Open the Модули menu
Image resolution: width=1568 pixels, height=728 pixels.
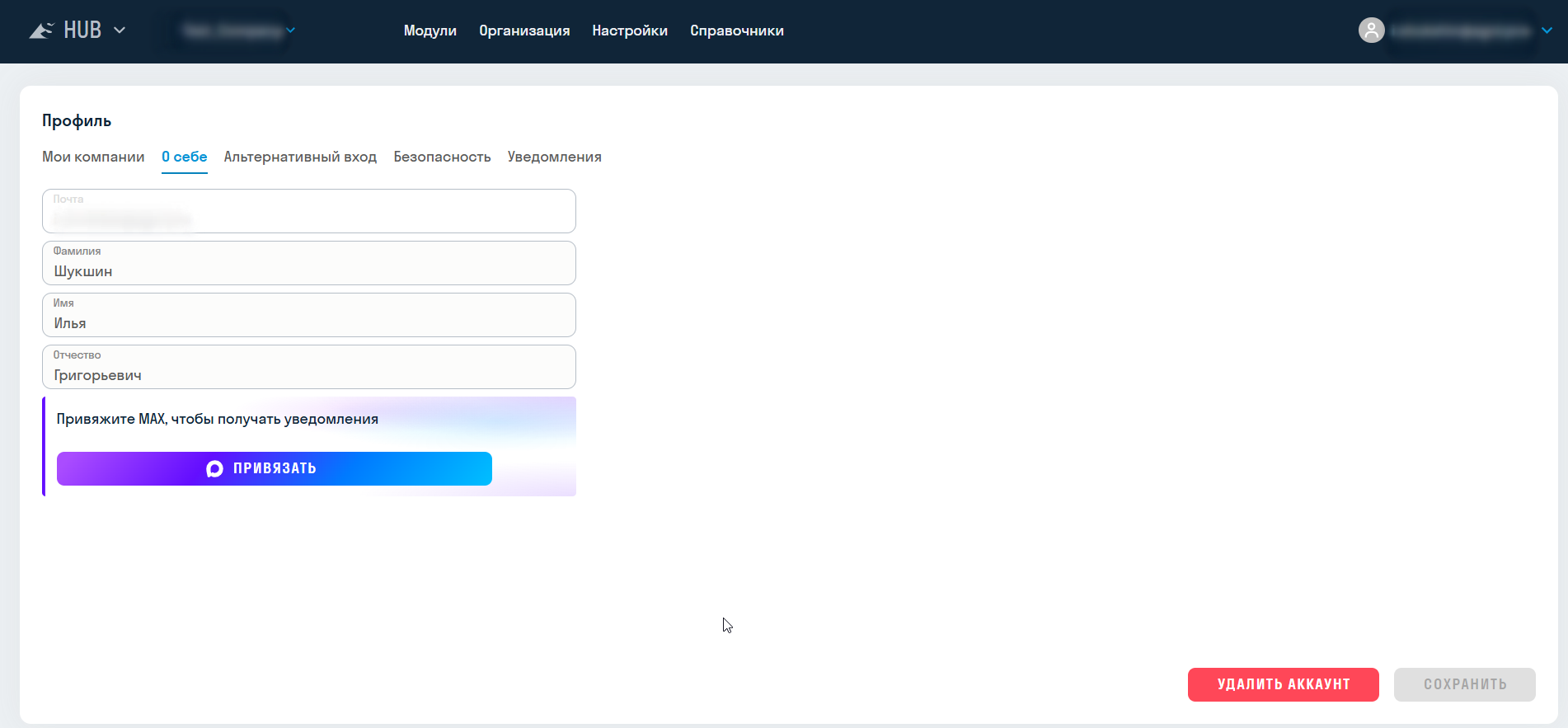[430, 31]
